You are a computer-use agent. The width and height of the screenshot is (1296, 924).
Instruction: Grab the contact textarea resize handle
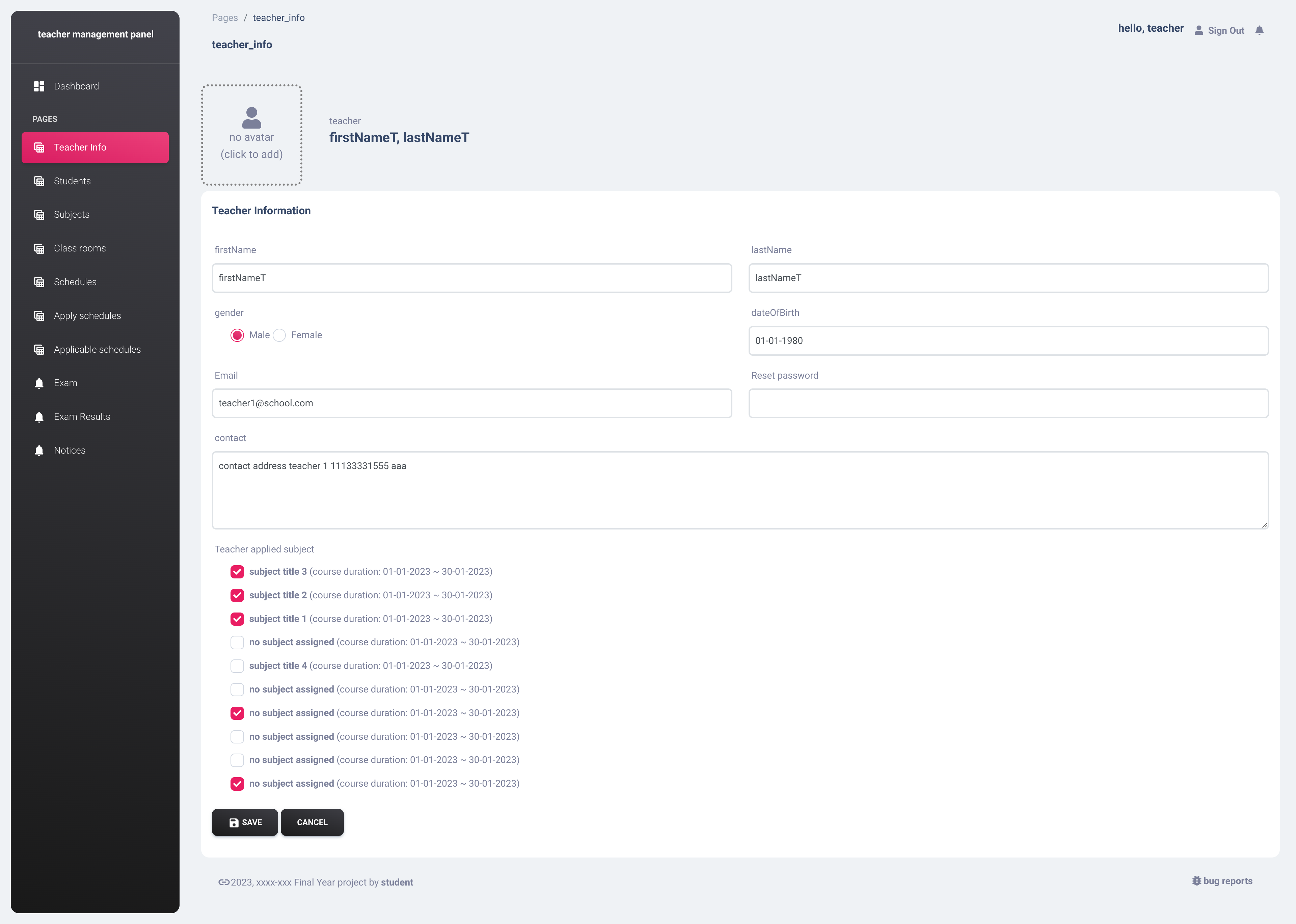tap(1264, 525)
